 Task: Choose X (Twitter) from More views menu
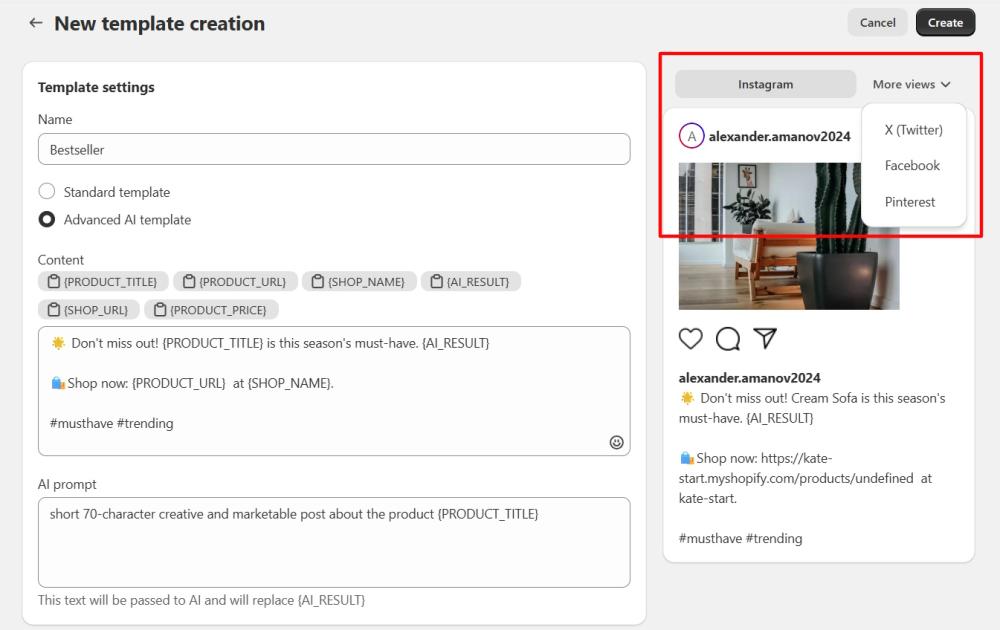[913, 130]
